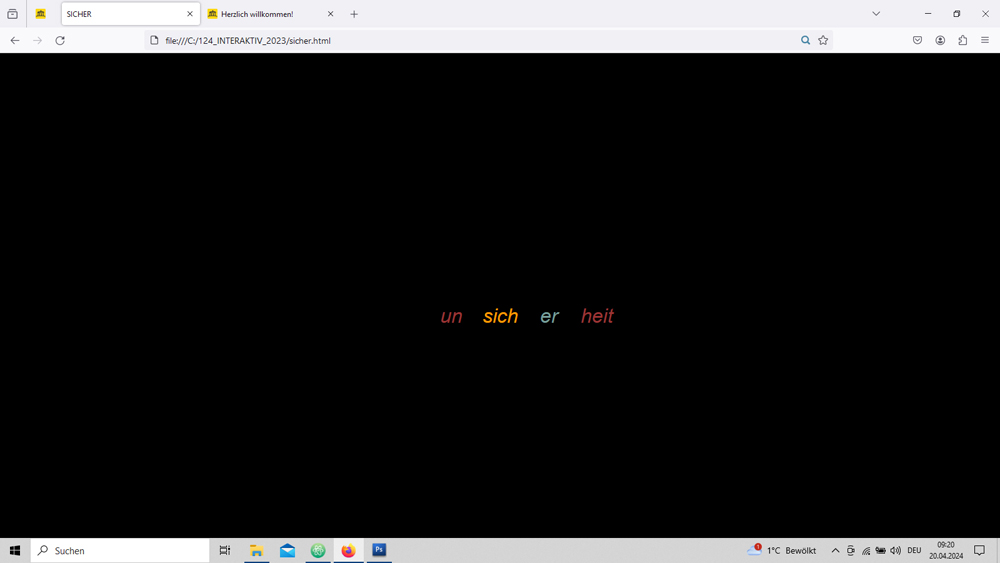
Task: Switch to Firefox on the taskbar
Action: (348, 550)
